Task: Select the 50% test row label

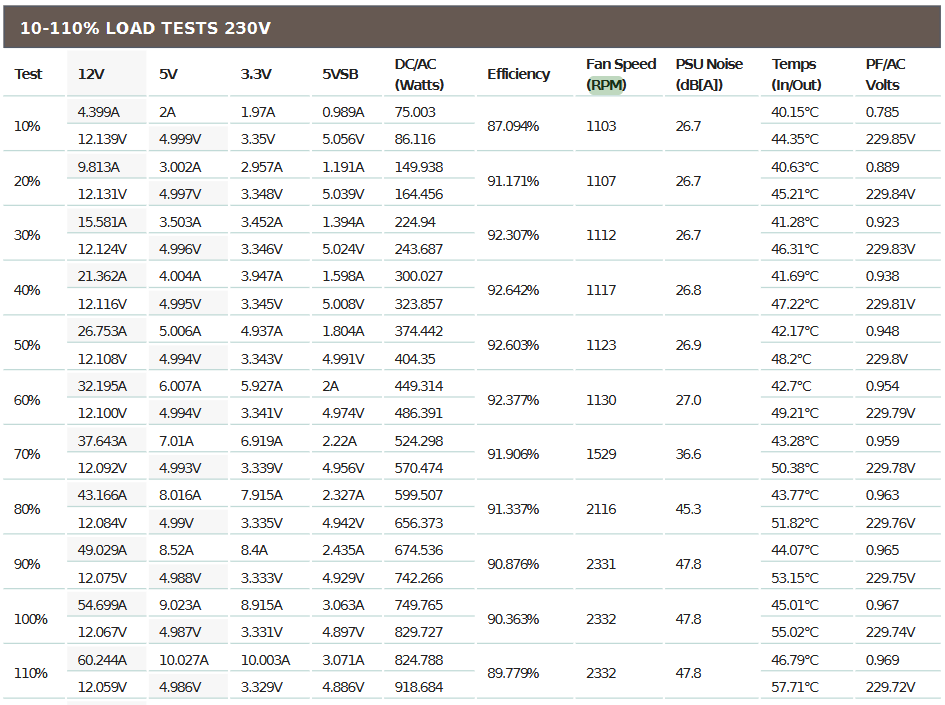Action: coord(27,345)
